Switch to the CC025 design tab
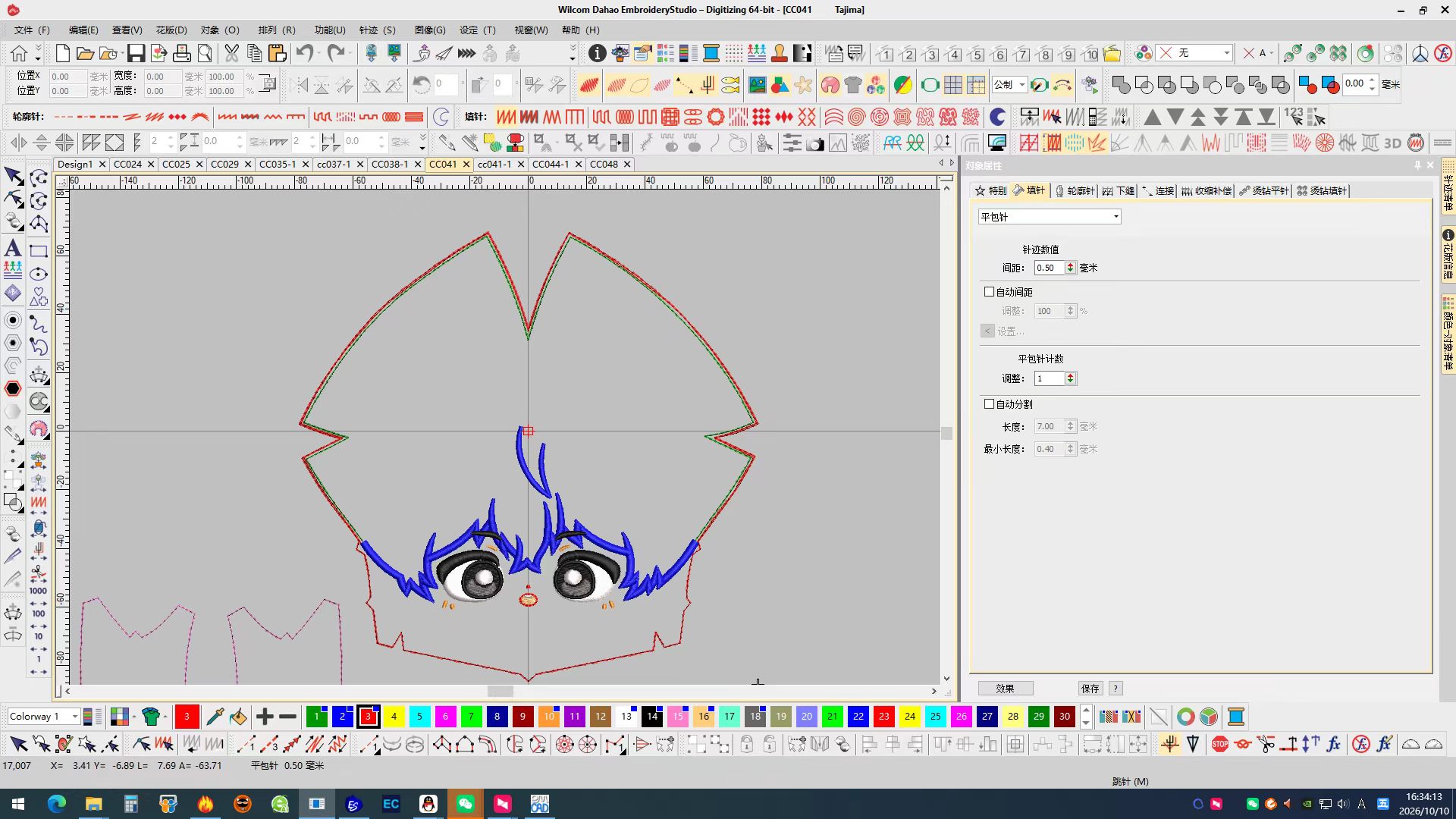The width and height of the screenshot is (1456, 819). (176, 164)
